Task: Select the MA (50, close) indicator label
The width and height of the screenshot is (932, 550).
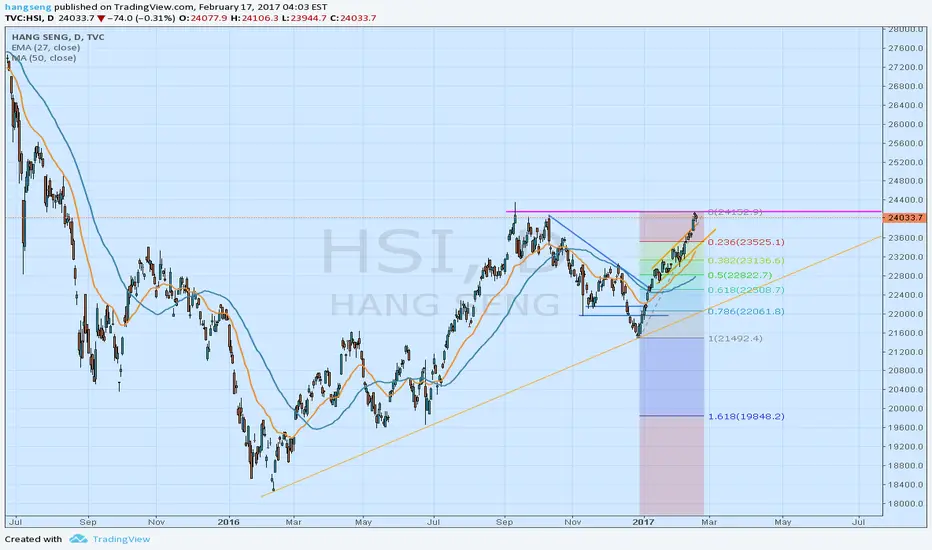Action: [x=45, y=58]
